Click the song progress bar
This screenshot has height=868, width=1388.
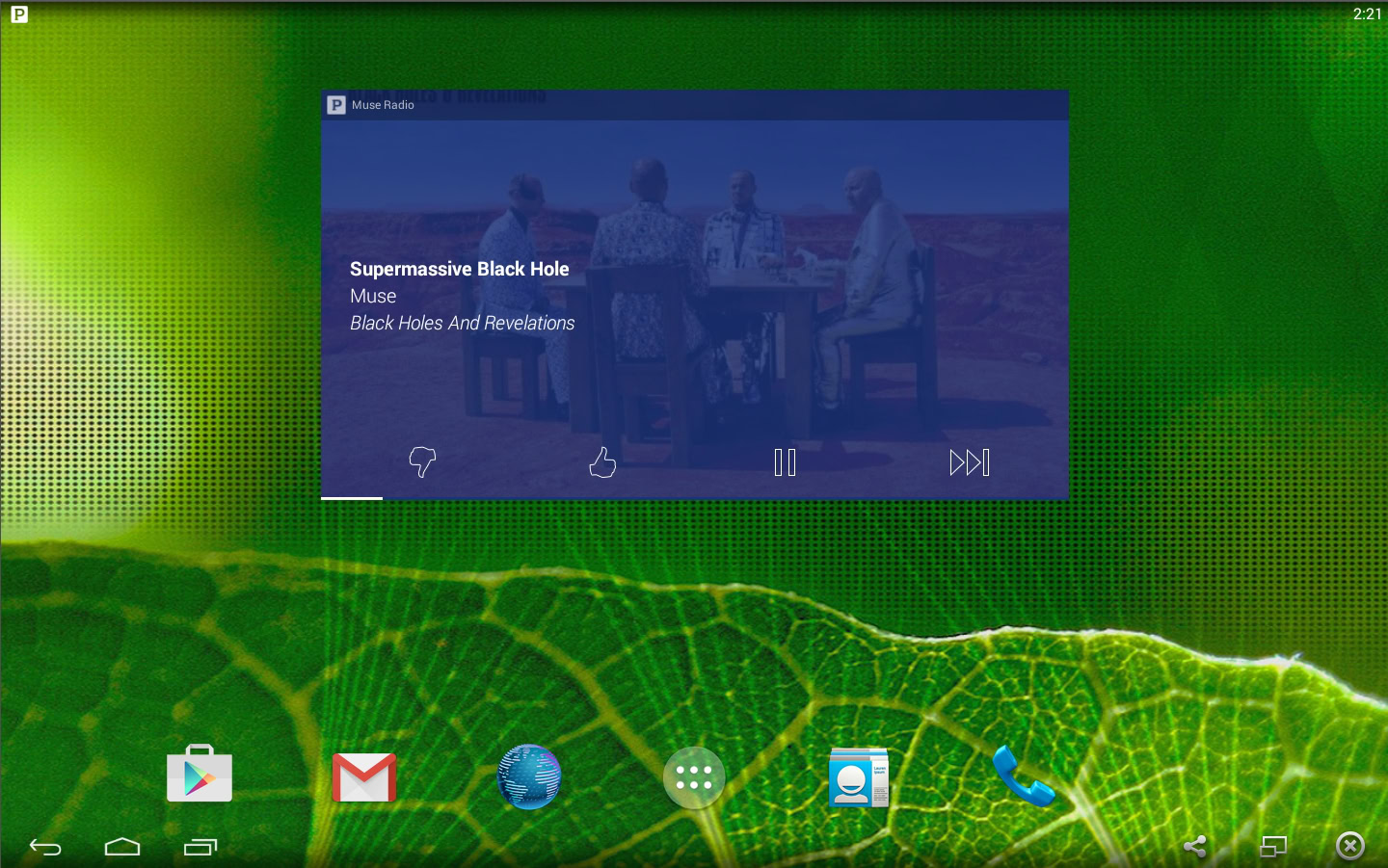point(694,498)
